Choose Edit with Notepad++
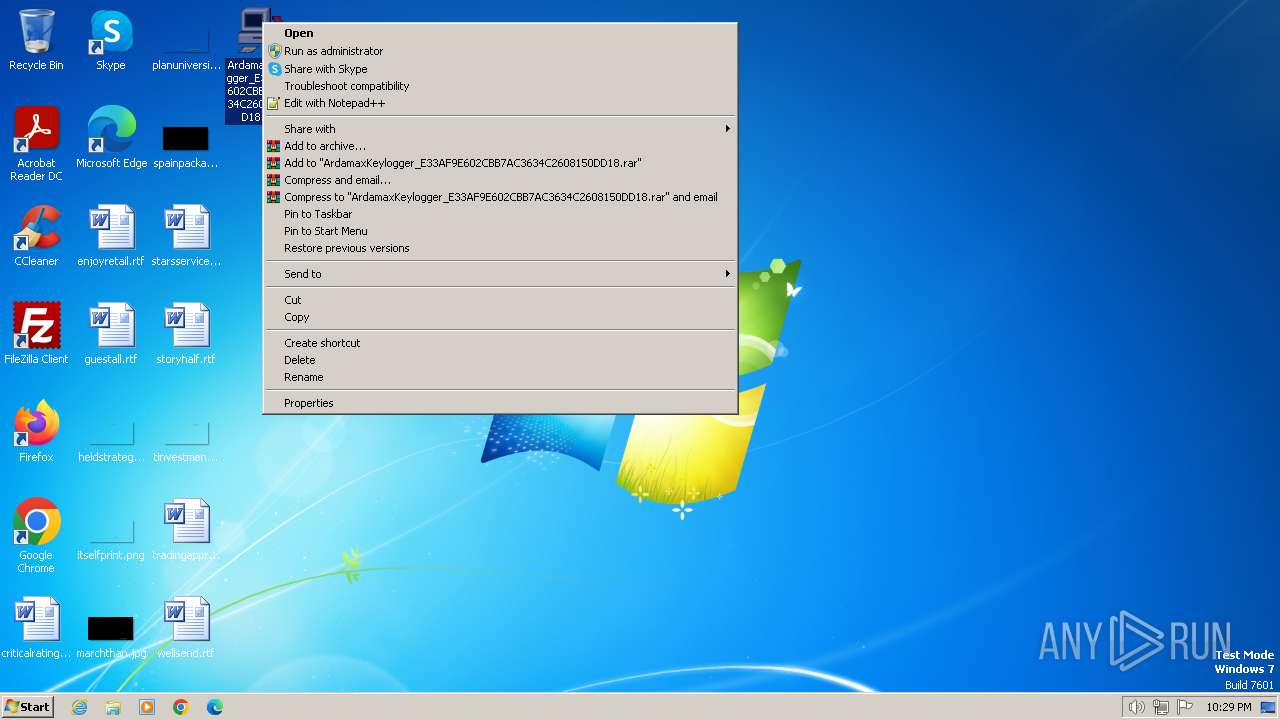The height and width of the screenshot is (720, 1280). click(x=500, y=103)
